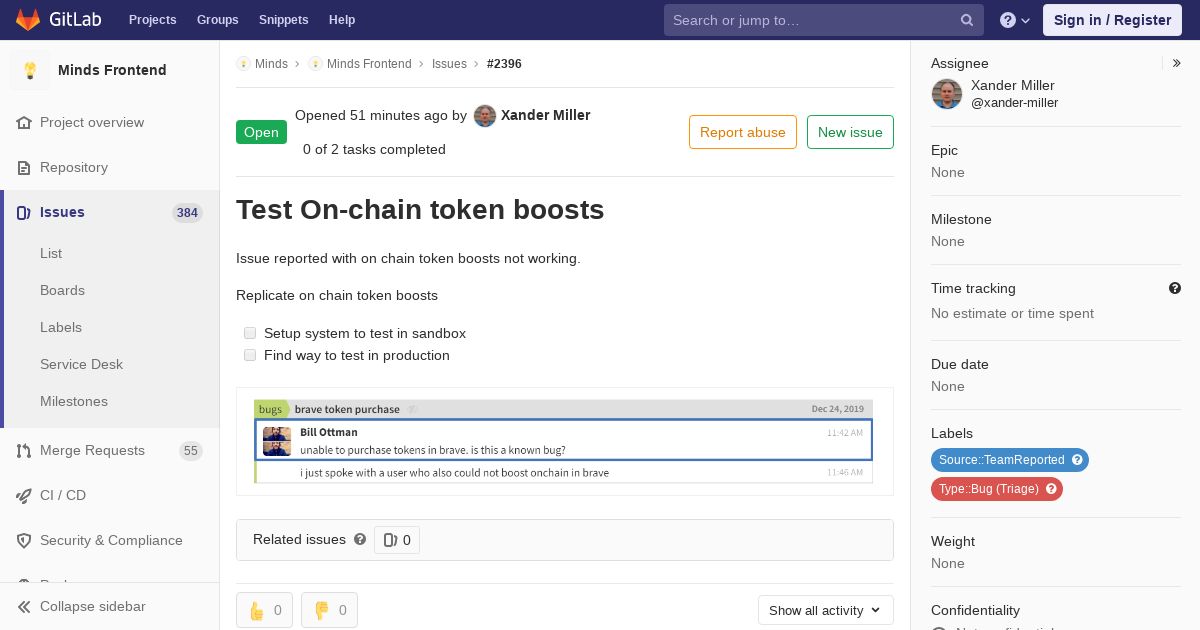Give a thumbs up reaction
Image resolution: width=1200 pixels, height=630 pixels.
click(264, 610)
